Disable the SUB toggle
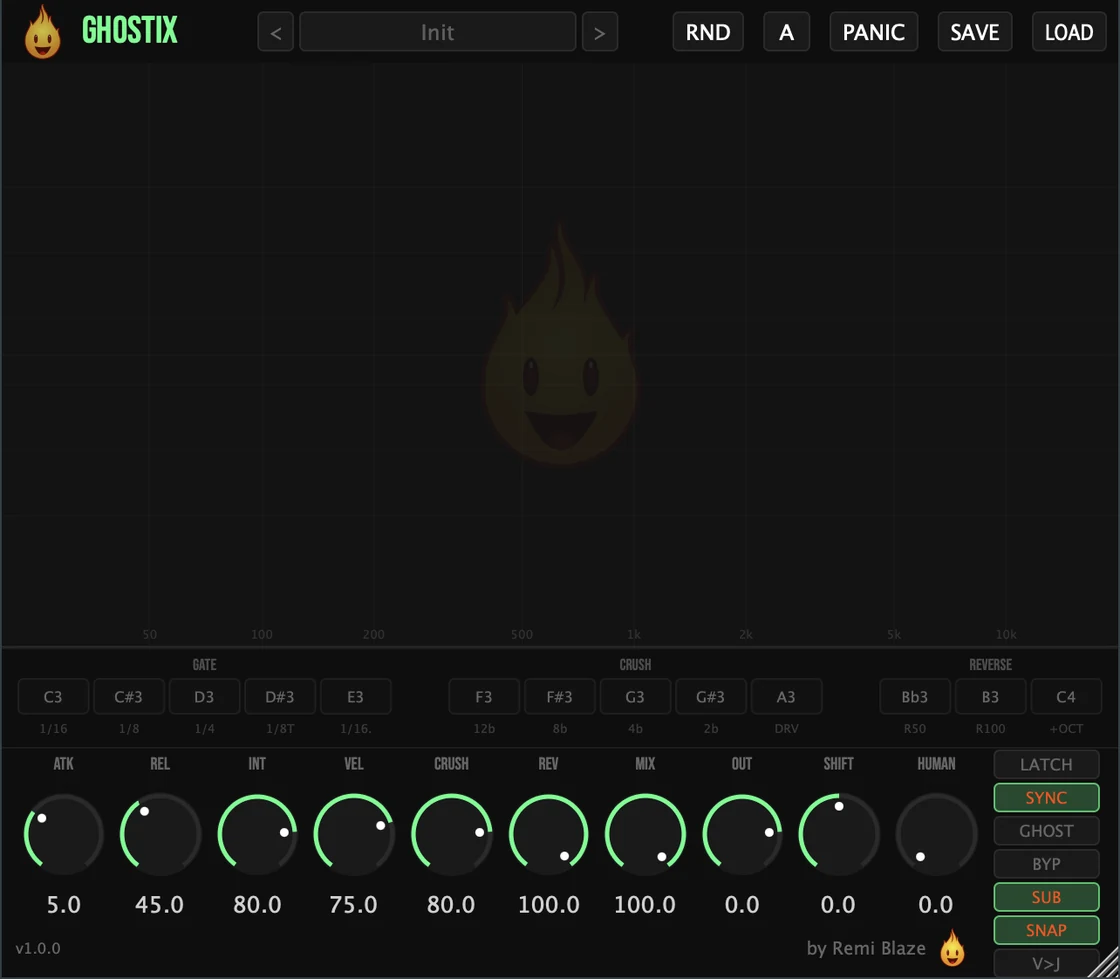The image size is (1120, 979). [1046, 898]
